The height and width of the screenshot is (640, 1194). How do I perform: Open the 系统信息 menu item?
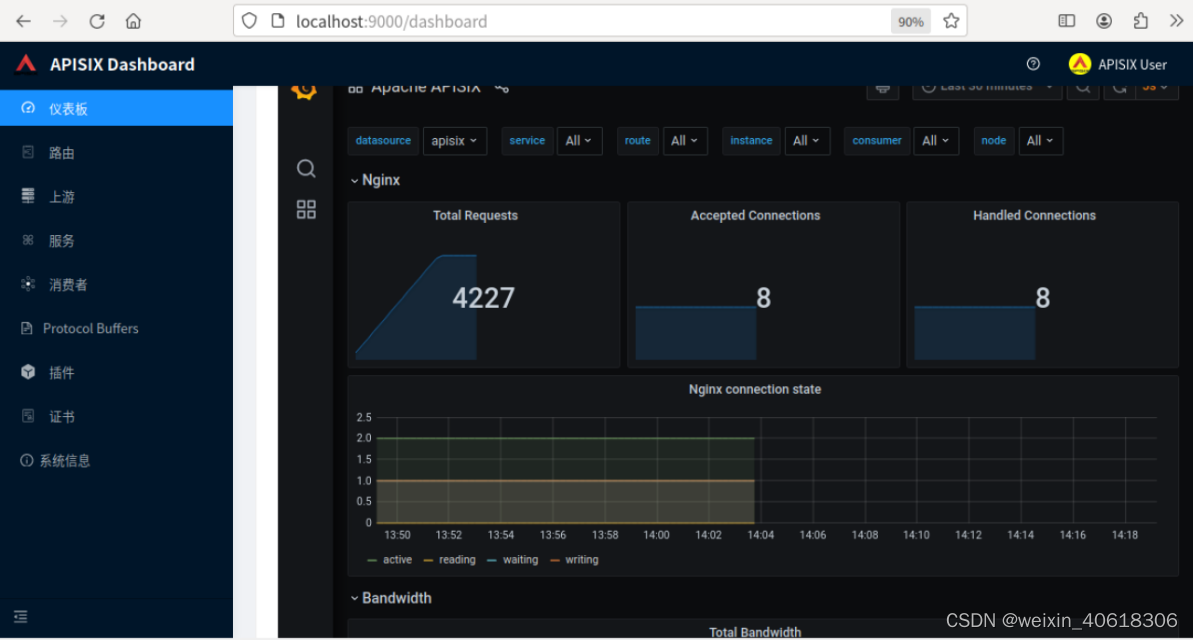pyautogui.click(x=117, y=460)
